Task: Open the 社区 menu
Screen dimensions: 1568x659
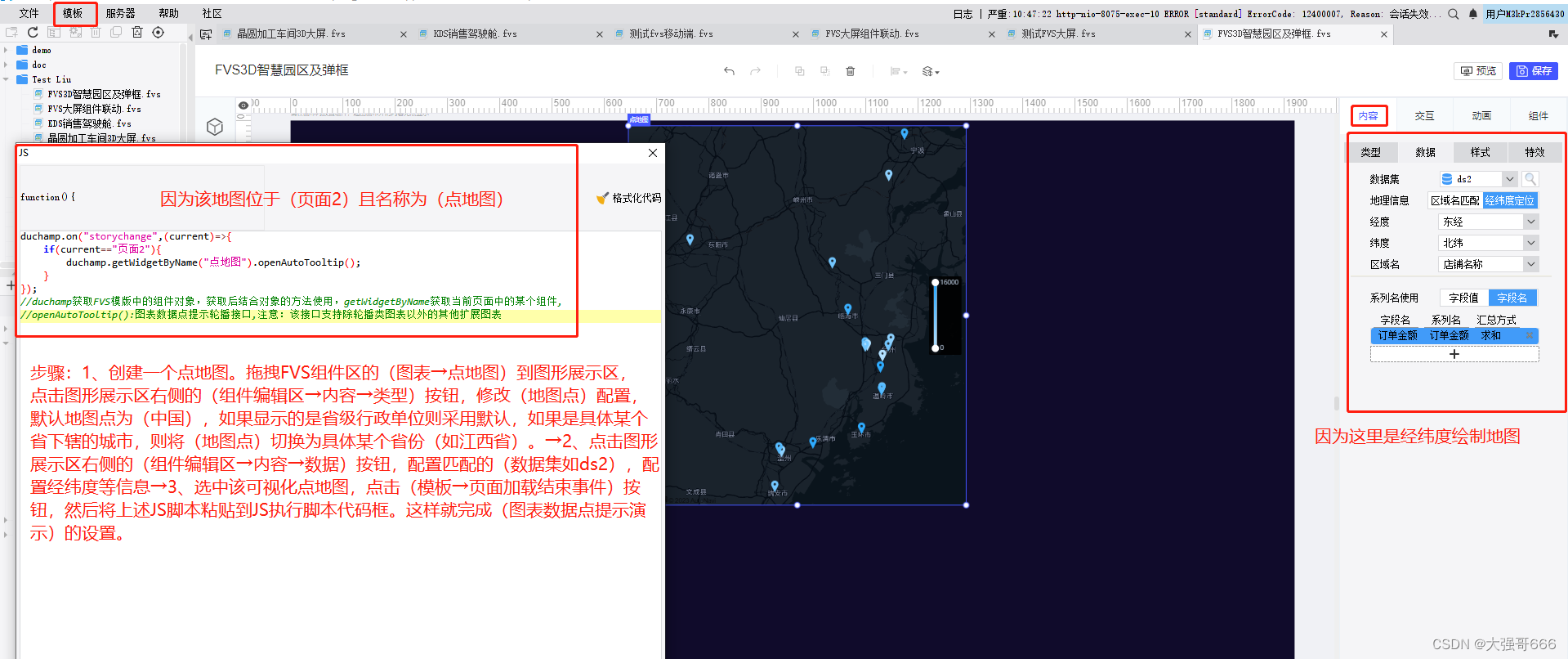Action: (x=212, y=13)
